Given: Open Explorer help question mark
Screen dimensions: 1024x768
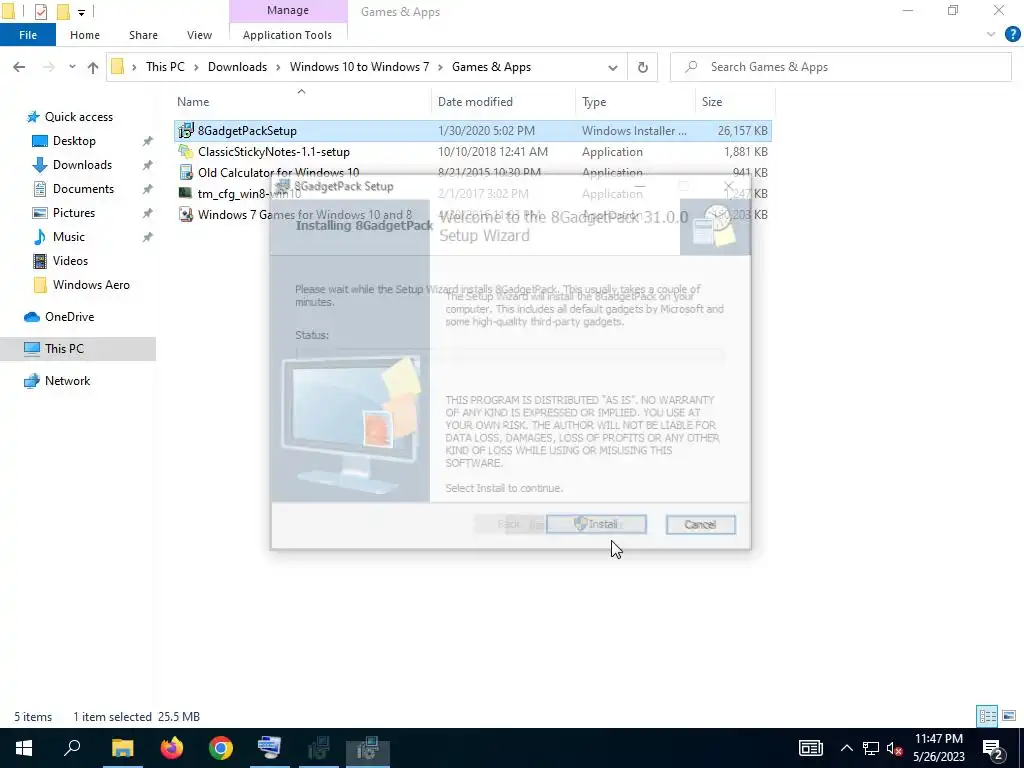Looking at the screenshot, I should coord(1012,35).
